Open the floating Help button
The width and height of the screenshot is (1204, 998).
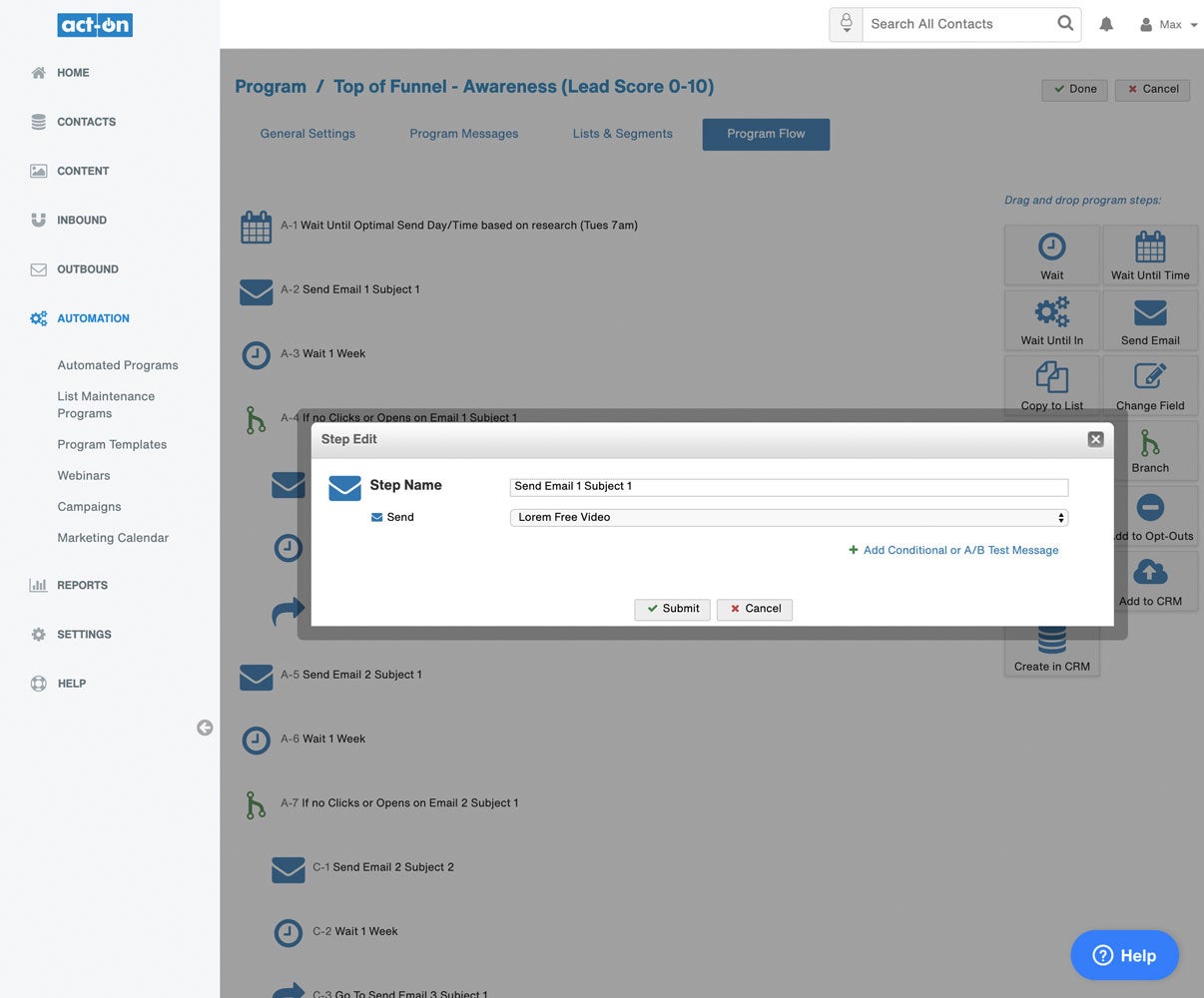click(1124, 955)
